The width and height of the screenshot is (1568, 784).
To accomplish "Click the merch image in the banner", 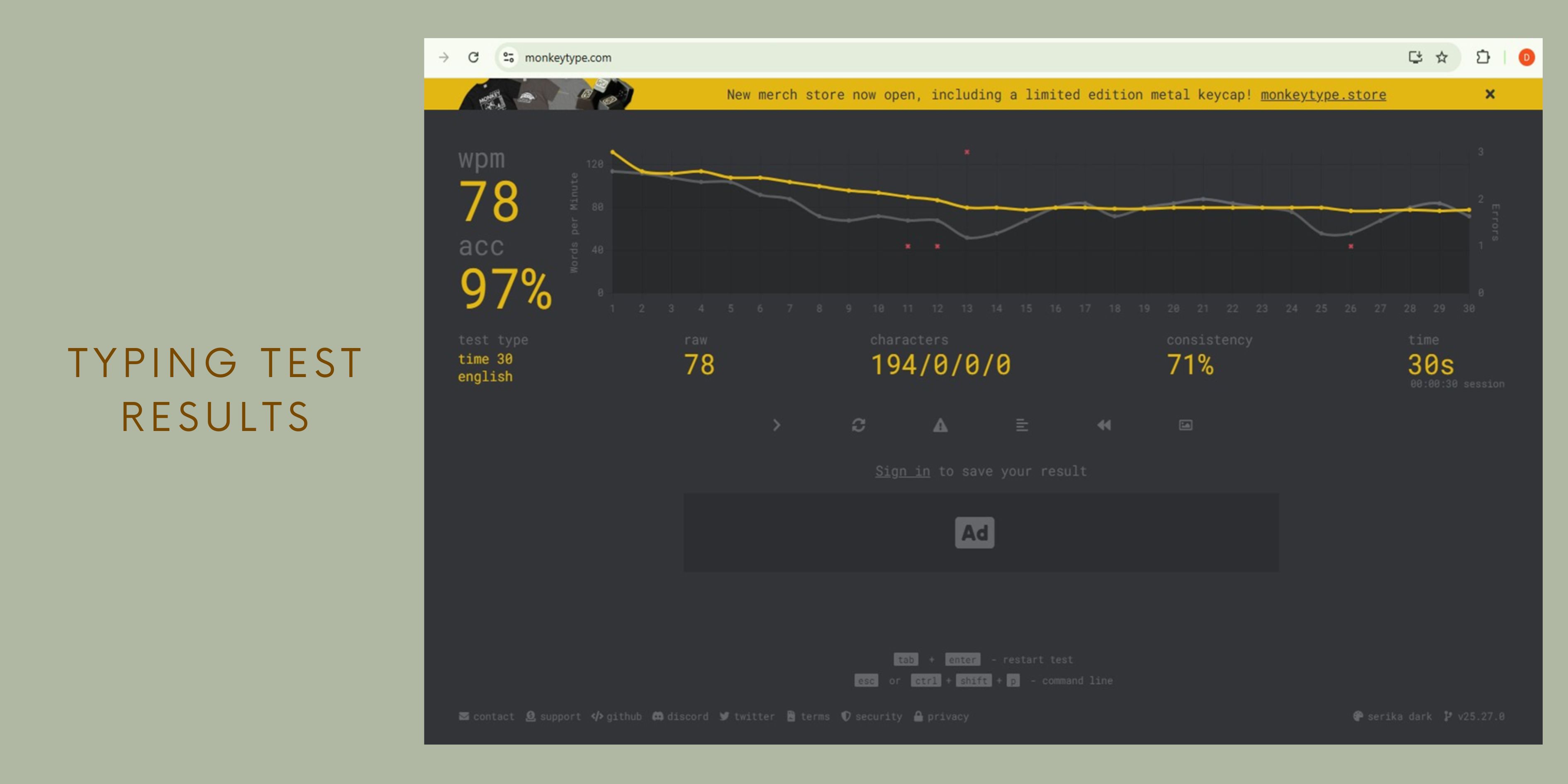I will (546, 94).
